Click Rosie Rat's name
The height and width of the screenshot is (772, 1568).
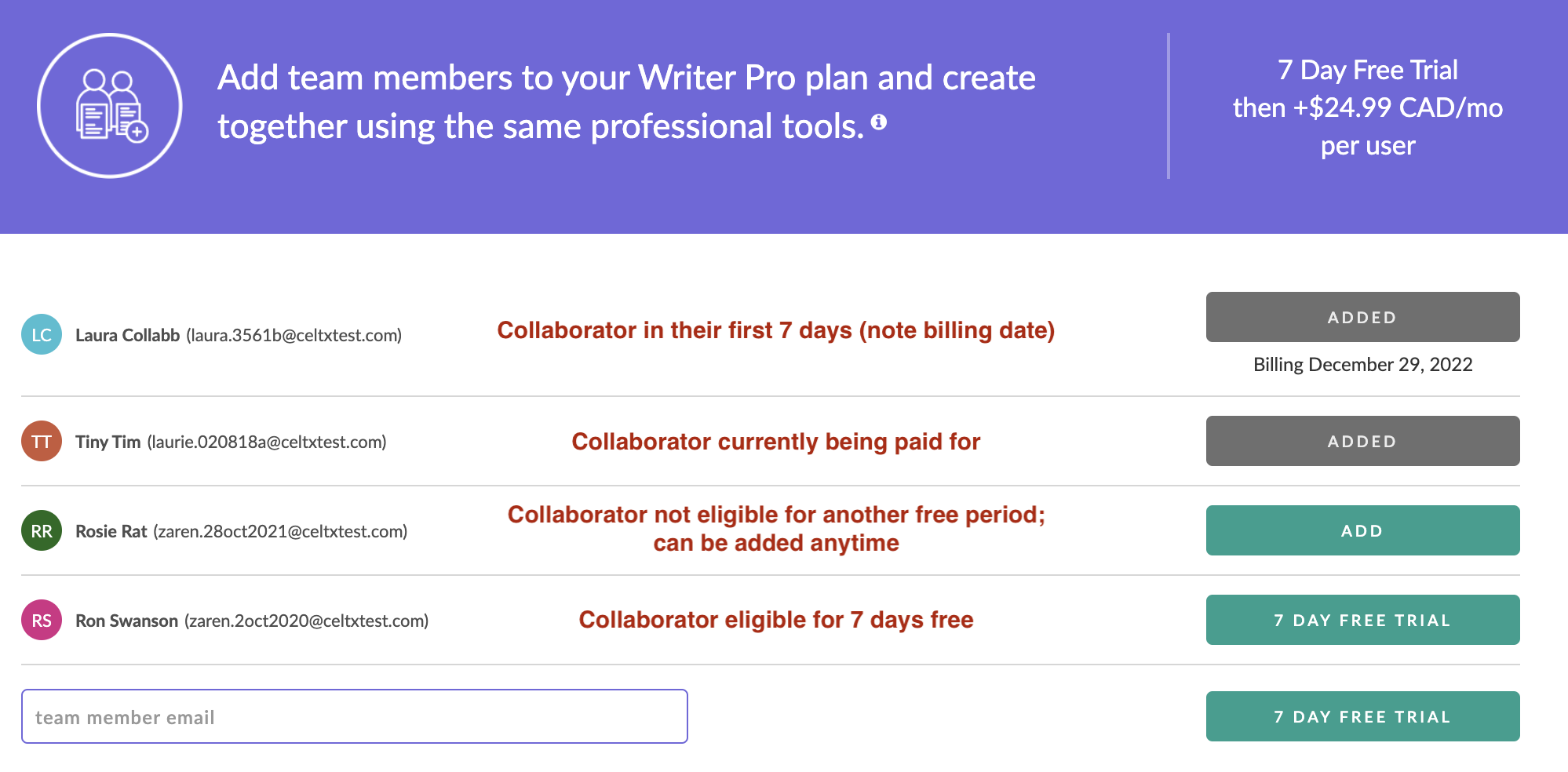click(x=111, y=531)
